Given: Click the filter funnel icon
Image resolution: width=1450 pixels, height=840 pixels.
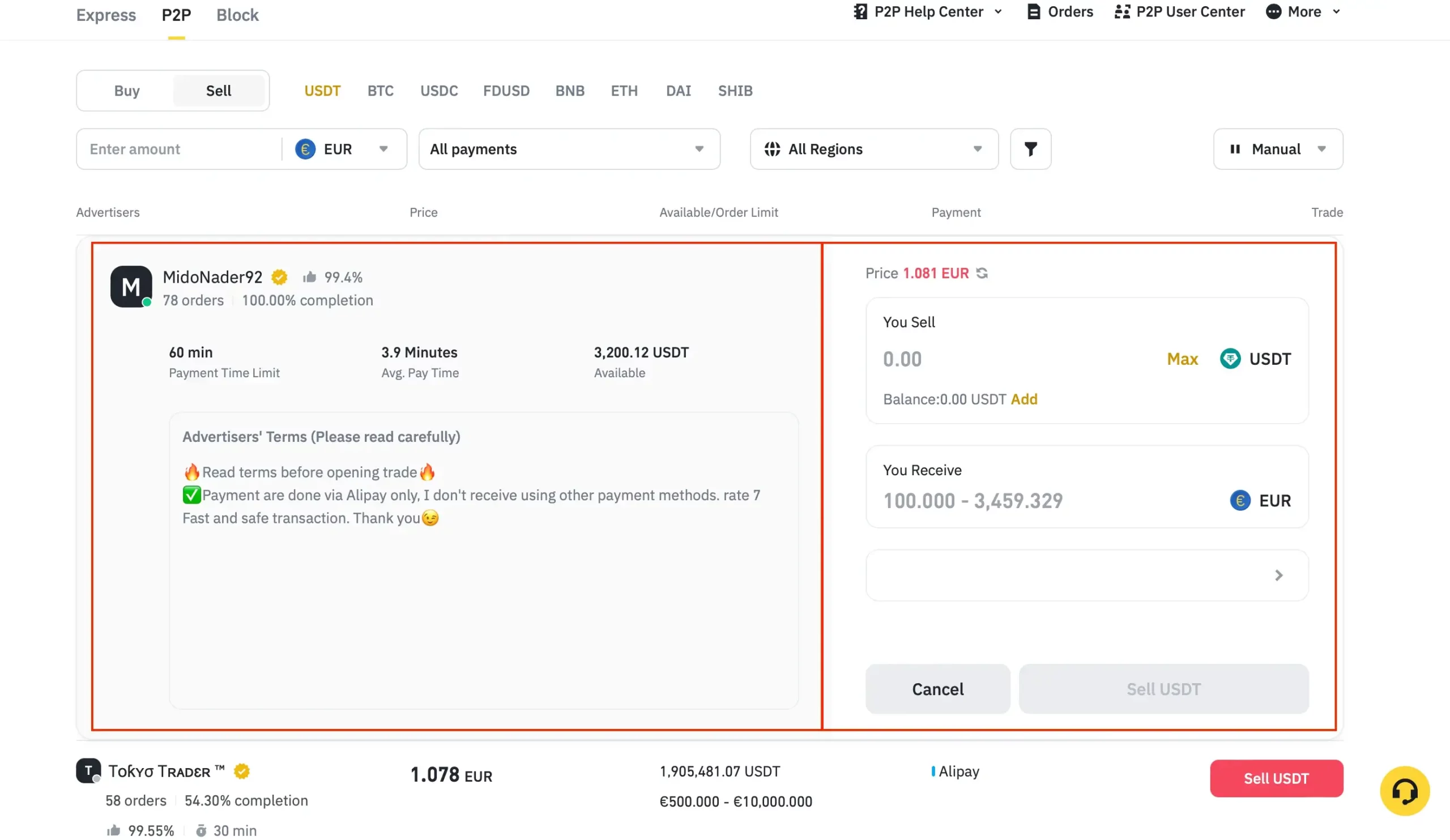Looking at the screenshot, I should pyautogui.click(x=1031, y=149).
